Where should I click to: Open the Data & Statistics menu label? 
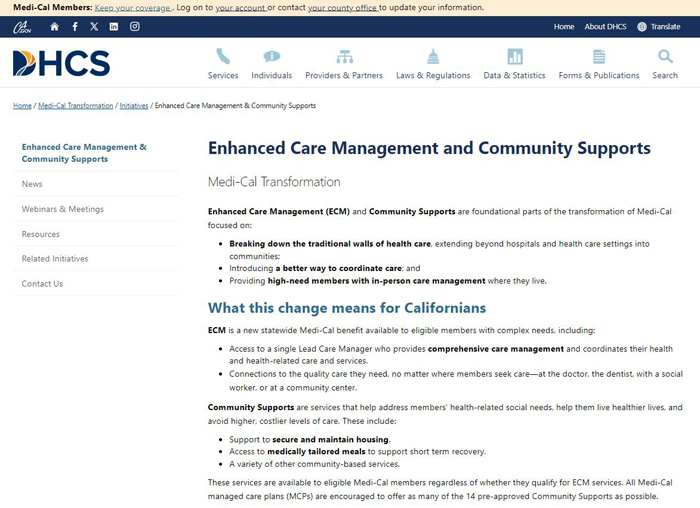coord(514,75)
